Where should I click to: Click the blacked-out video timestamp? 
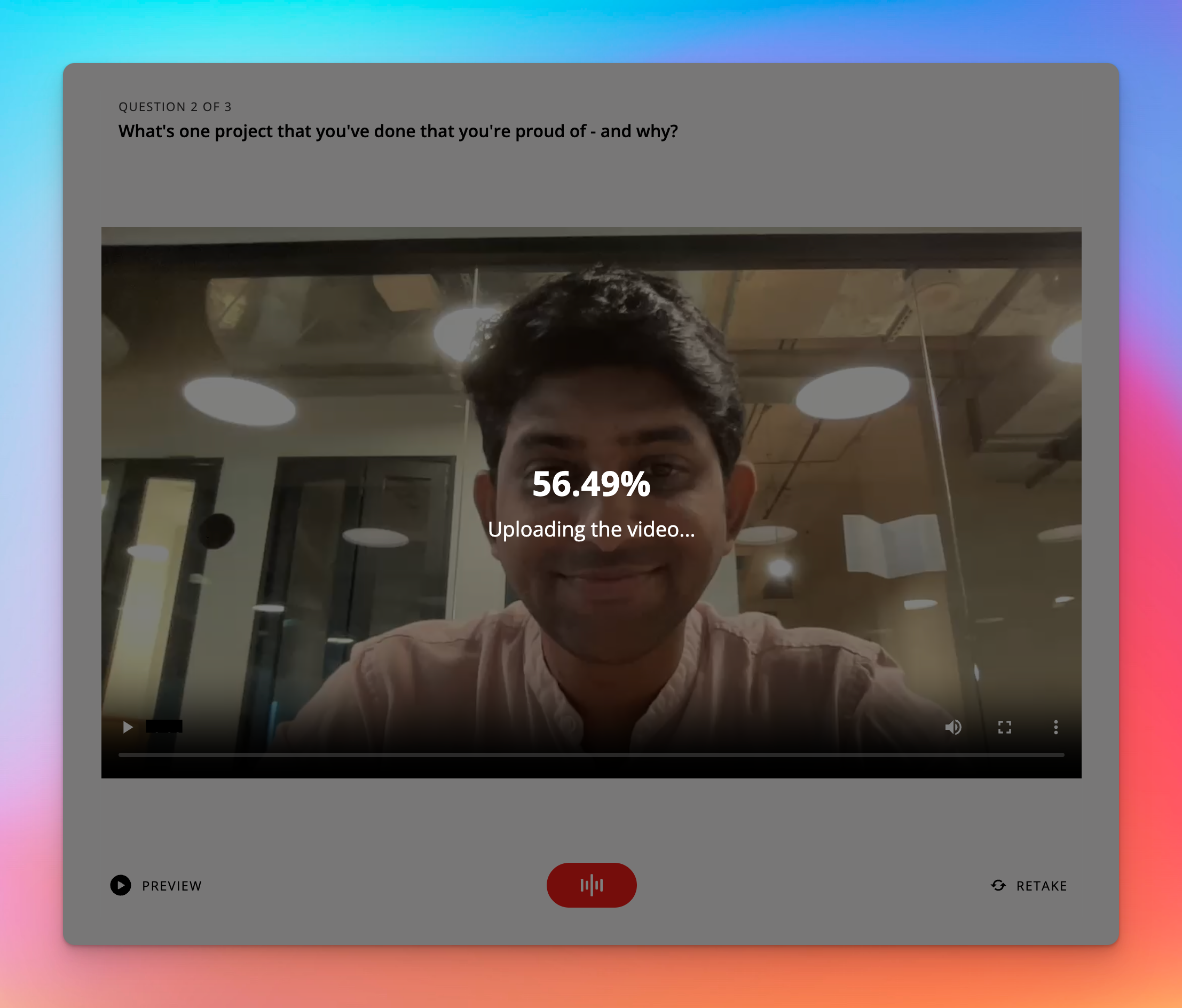pyautogui.click(x=164, y=726)
